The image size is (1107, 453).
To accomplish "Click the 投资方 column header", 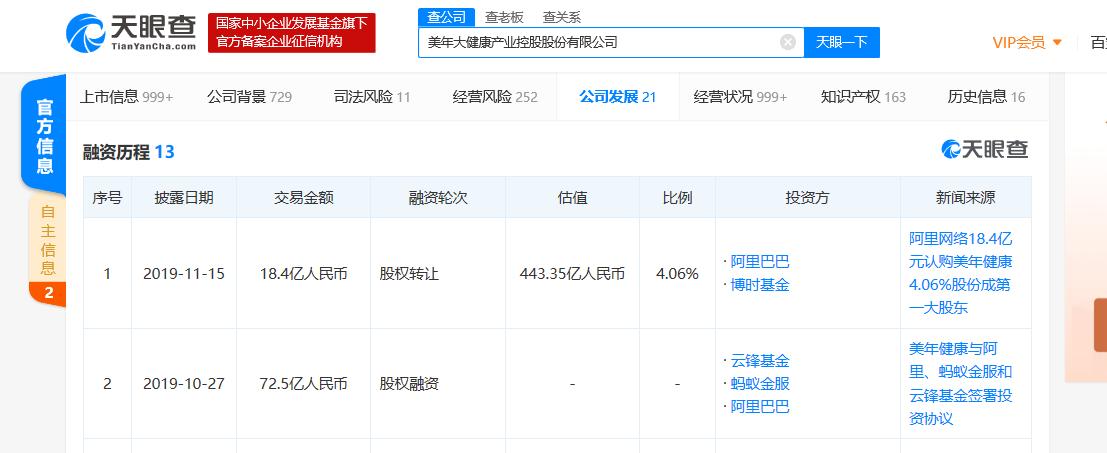I will [x=808, y=198].
